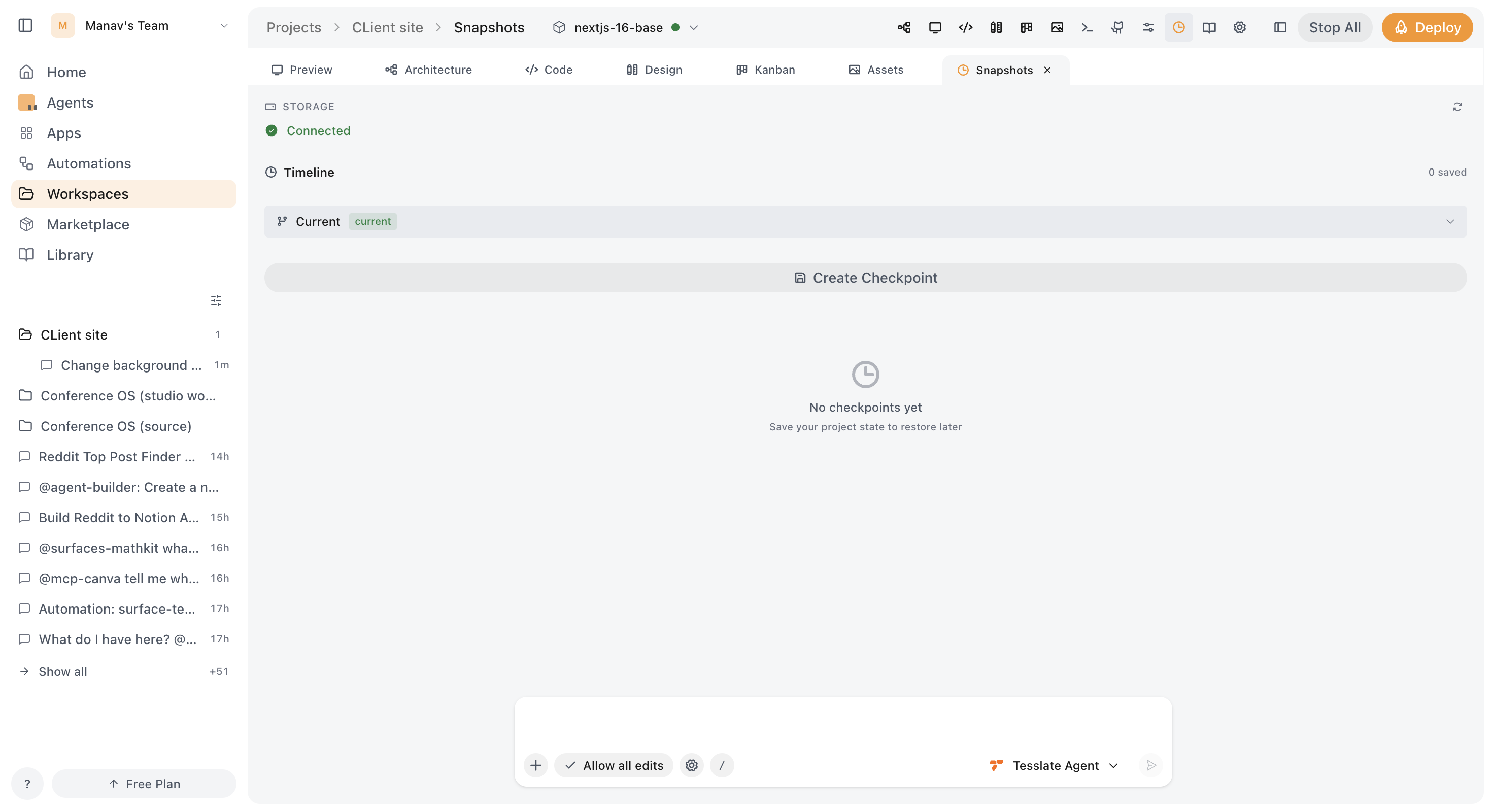The image size is (1492, 812).
Task: Open Automations in the sidebar
Action: [123, 163]
